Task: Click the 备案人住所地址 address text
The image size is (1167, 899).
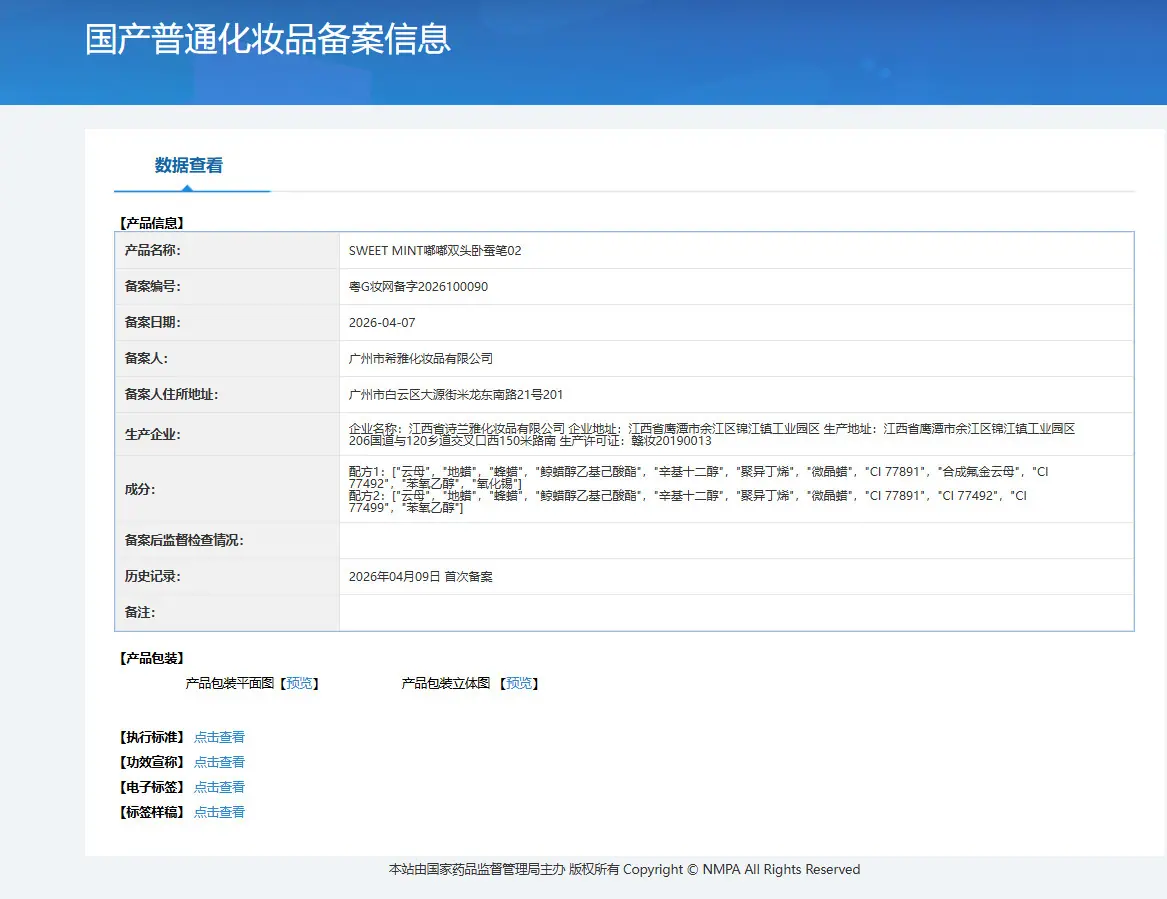Action: (x=455, y=394)
